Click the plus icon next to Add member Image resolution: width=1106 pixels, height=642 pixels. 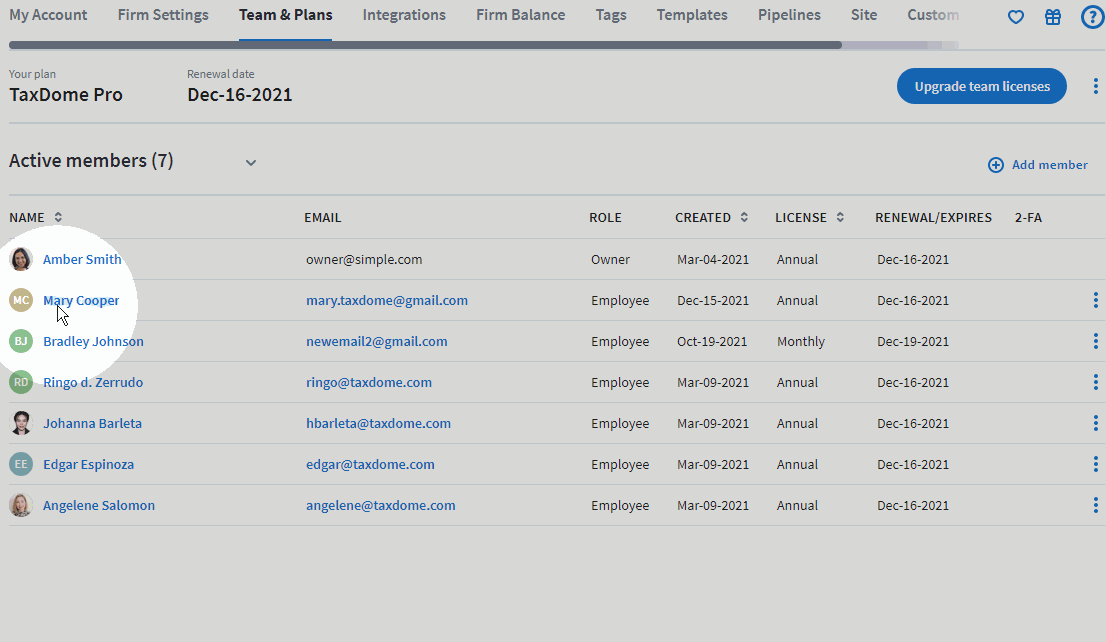point(995,164)
